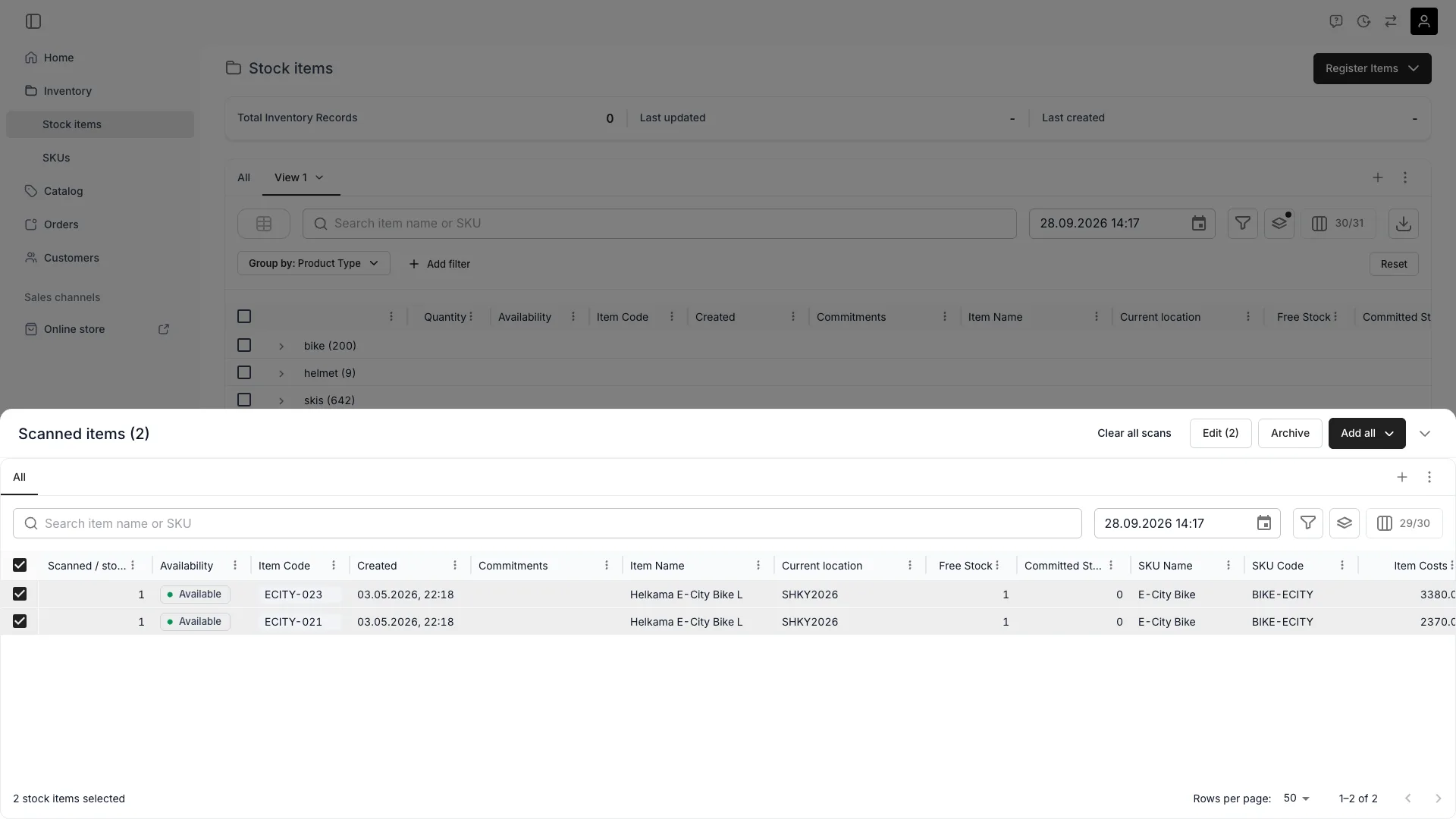Check the helmet (9) group checkbox

pos(244,372)
